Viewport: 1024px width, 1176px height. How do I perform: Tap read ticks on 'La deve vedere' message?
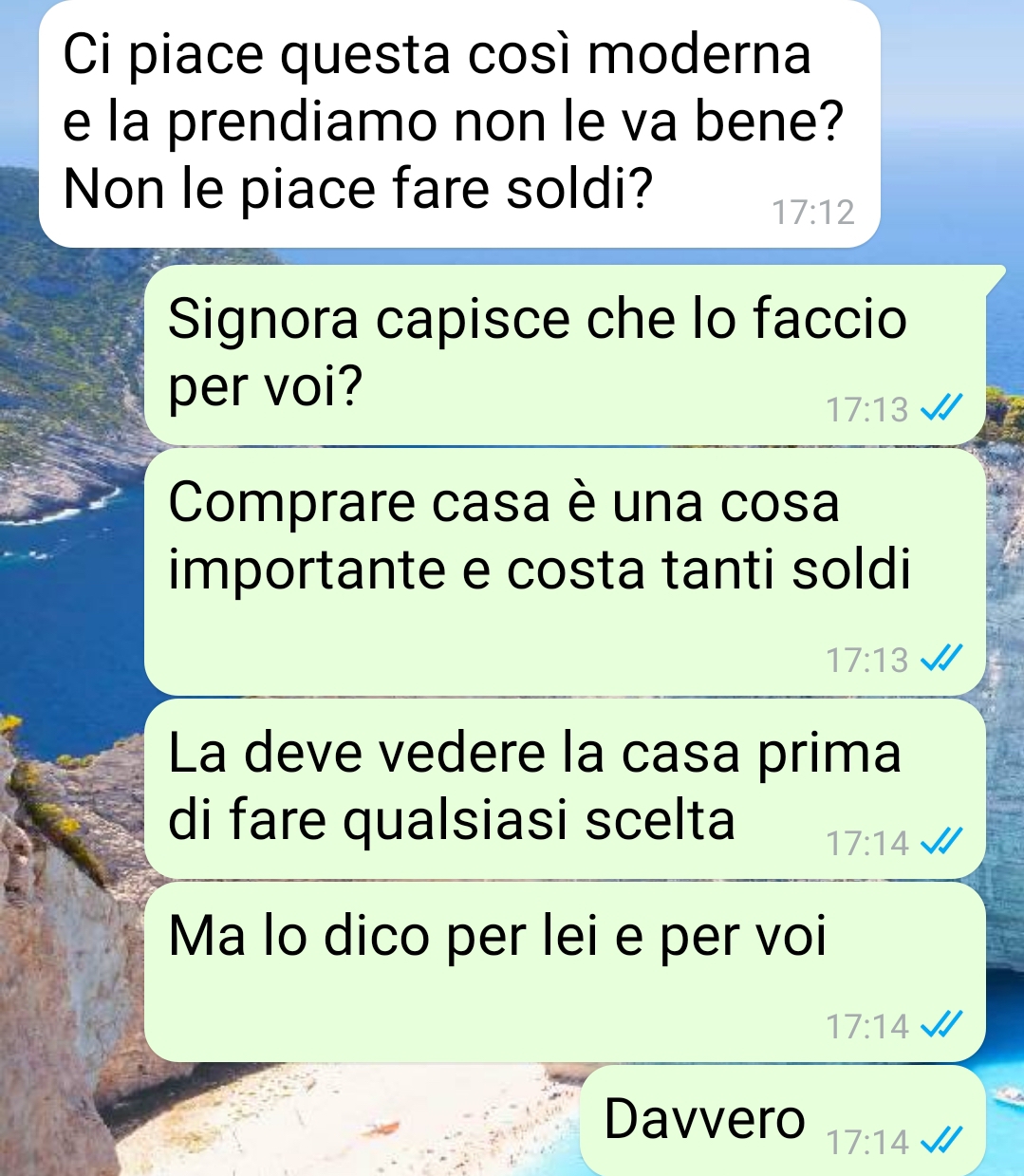(944, 842)
